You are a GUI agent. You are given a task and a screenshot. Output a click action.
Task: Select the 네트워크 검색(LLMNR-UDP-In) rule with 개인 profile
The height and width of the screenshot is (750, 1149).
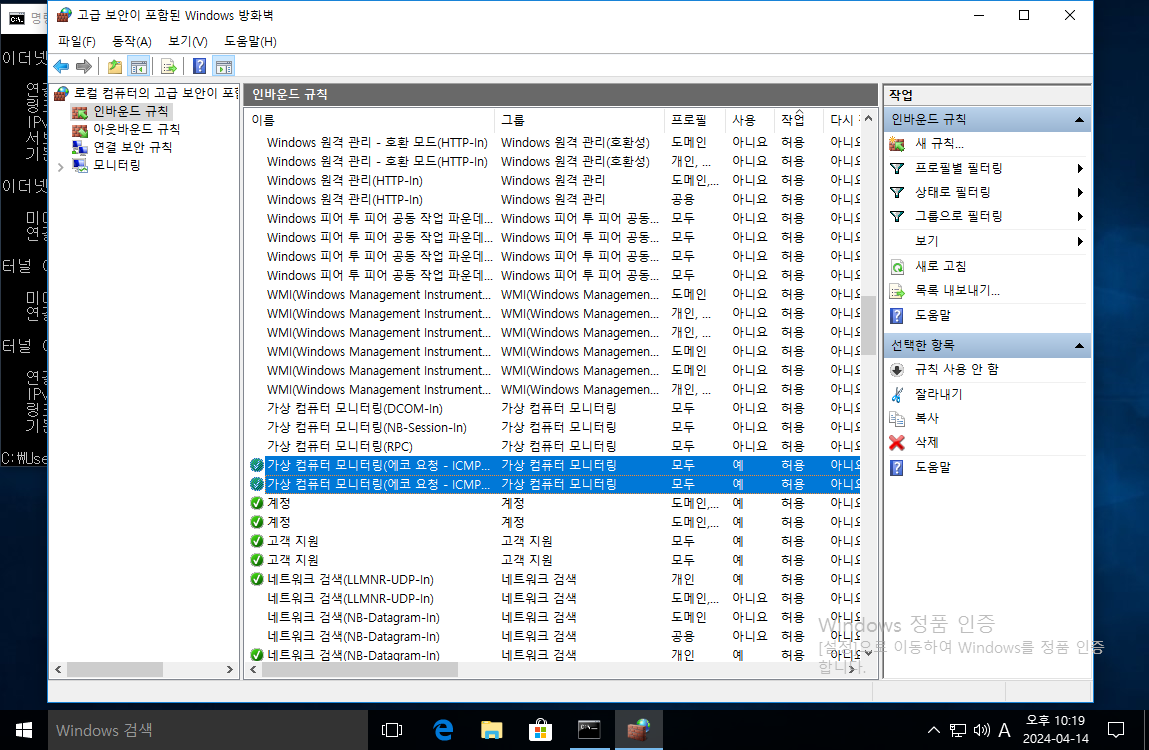[554, 579]
